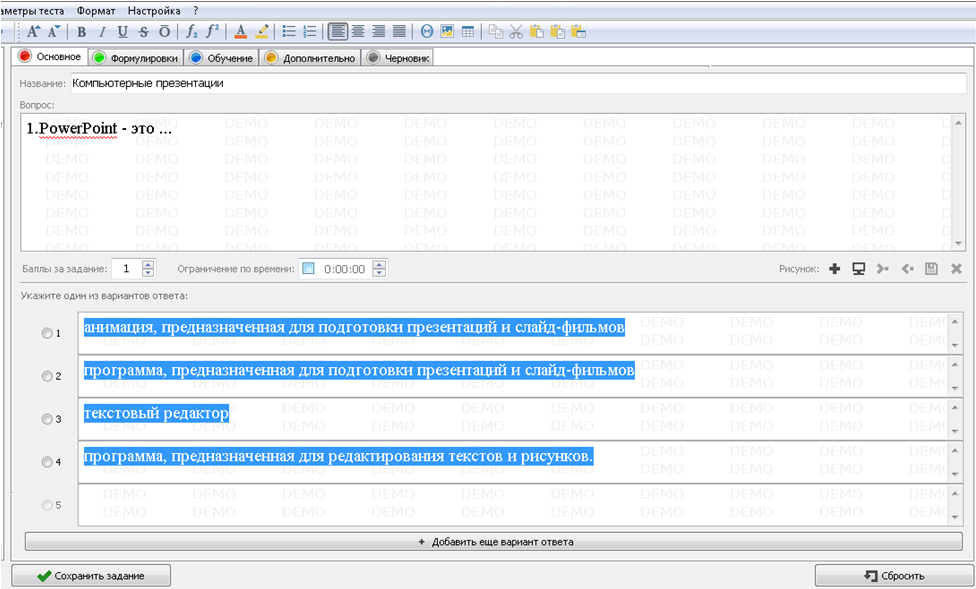This screenshot has height=589, width=976.
Task: Click the third Paste special icon
Action: pyautogui.click(x=578, y=31)
